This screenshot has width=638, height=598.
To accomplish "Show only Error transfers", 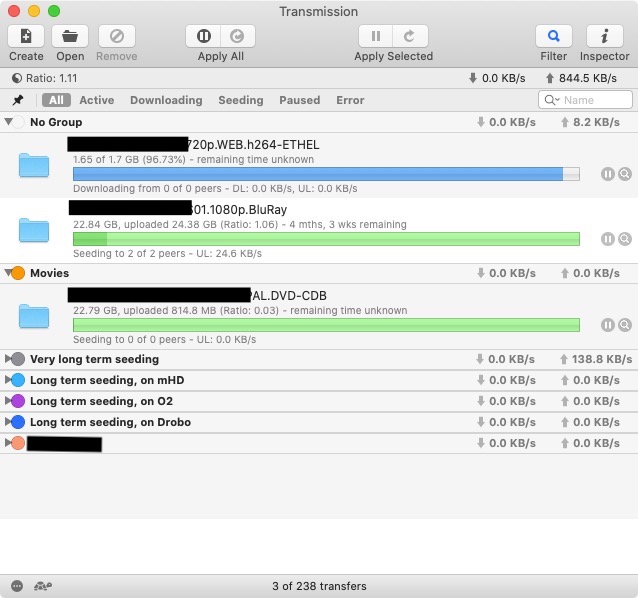I will point(350,100).
